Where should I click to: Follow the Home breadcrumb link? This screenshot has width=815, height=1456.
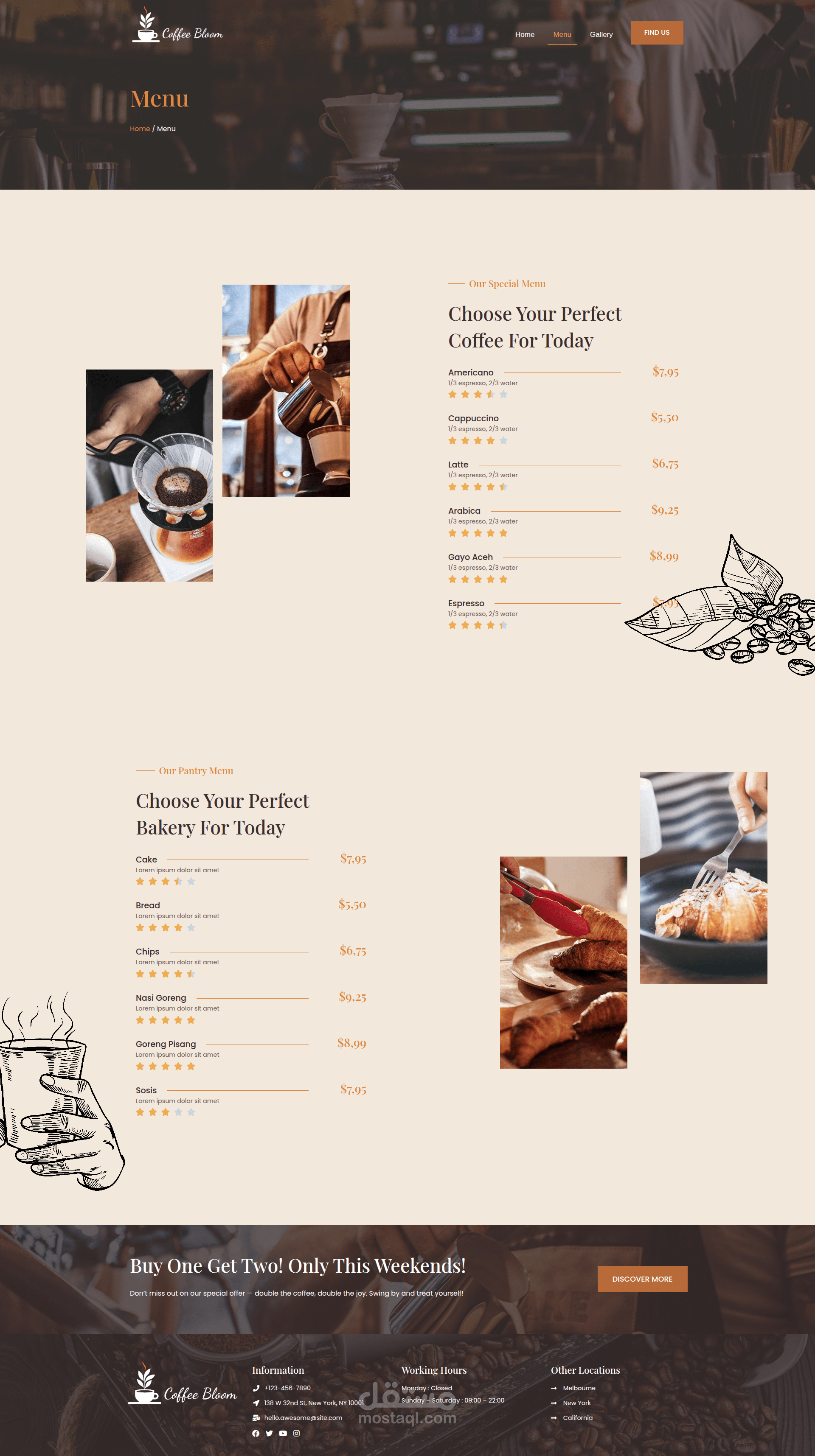(x=140, y=129)
